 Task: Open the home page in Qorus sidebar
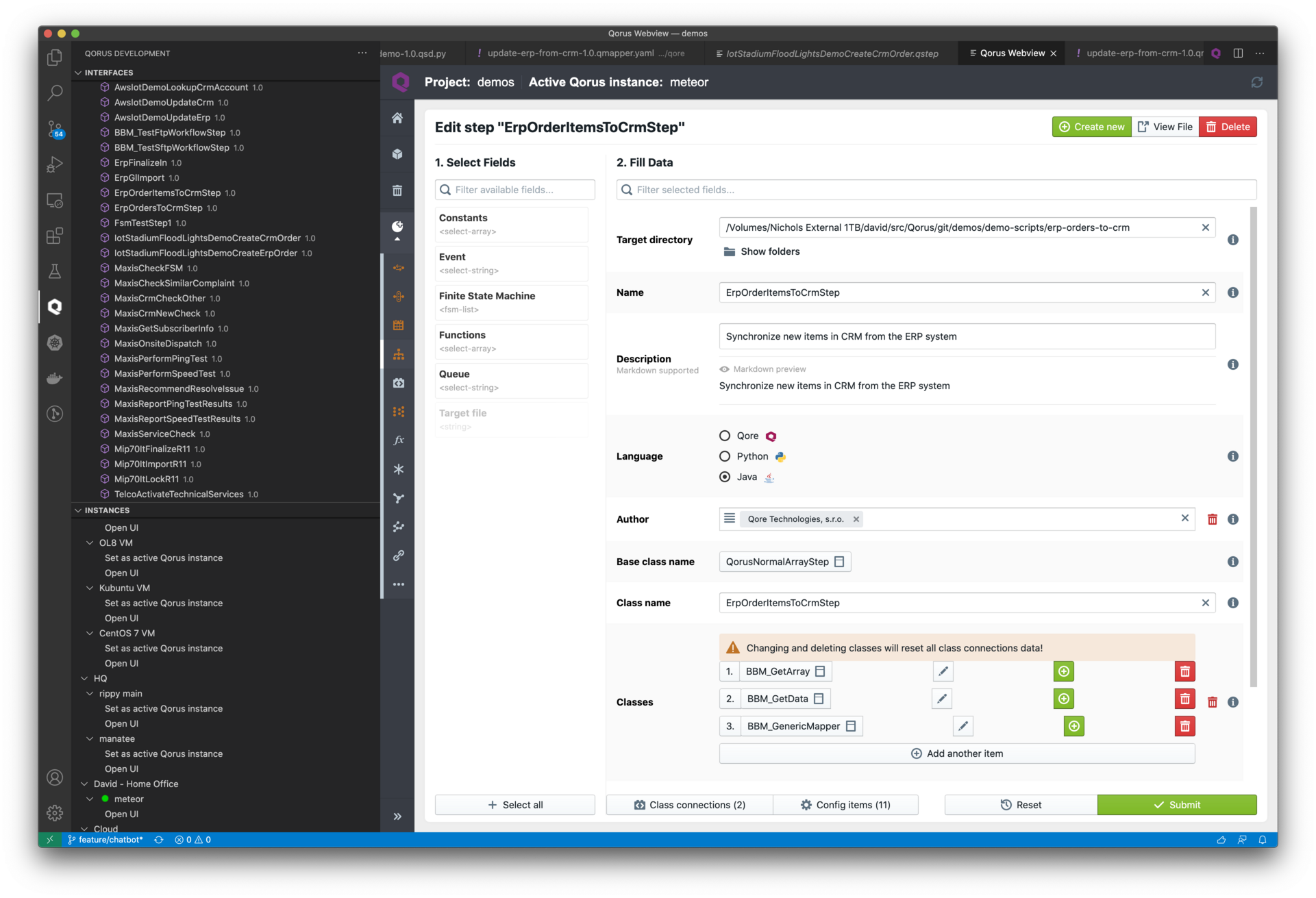click(397, 118)
